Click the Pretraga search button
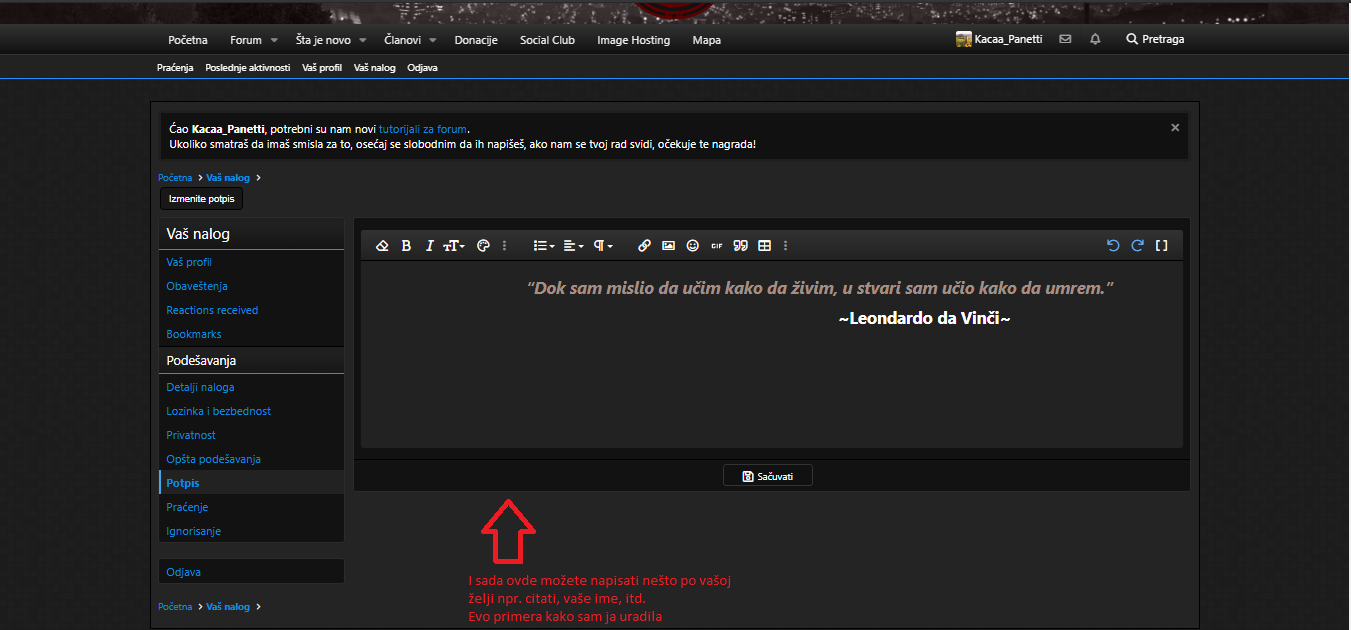Viewport: 1351px width, 630px height. click(x=1155, y=39)
